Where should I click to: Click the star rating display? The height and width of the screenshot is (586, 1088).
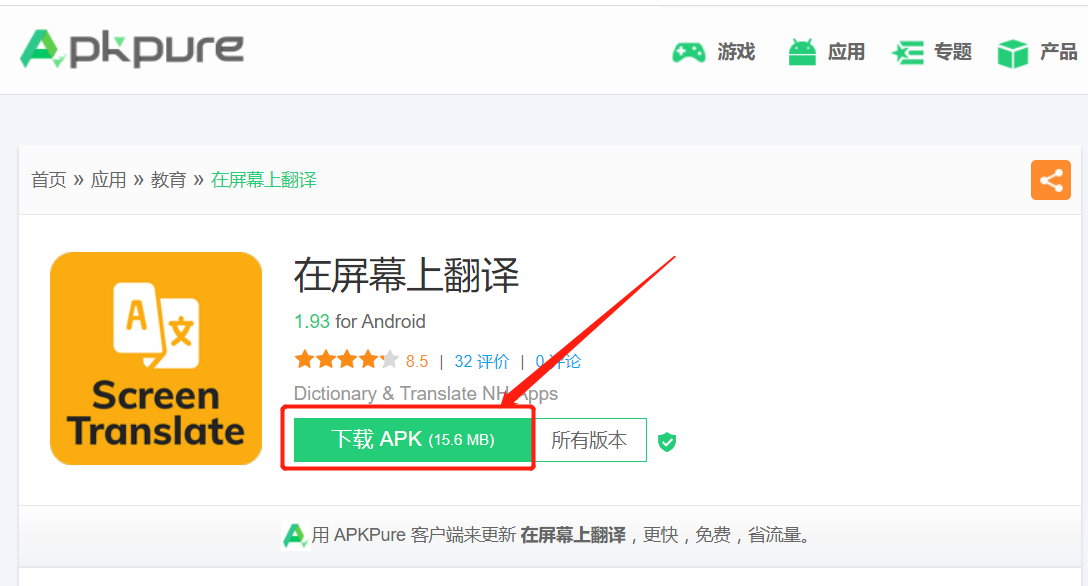(x=346, y=360)
